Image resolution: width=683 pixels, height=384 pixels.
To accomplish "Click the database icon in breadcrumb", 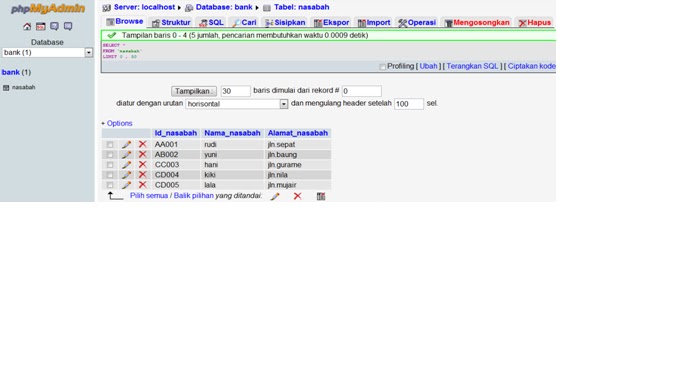I will [189, 8].
